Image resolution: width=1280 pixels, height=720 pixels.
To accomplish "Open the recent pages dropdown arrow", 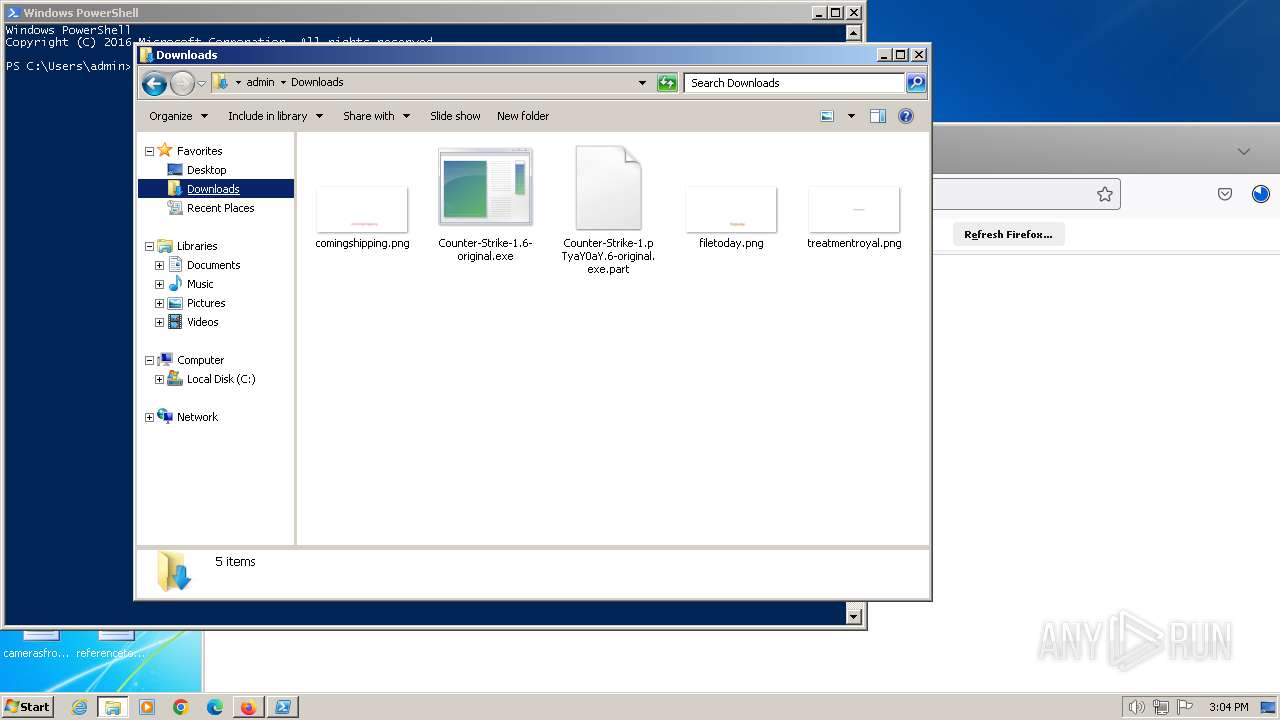I will tap(201, 83).
